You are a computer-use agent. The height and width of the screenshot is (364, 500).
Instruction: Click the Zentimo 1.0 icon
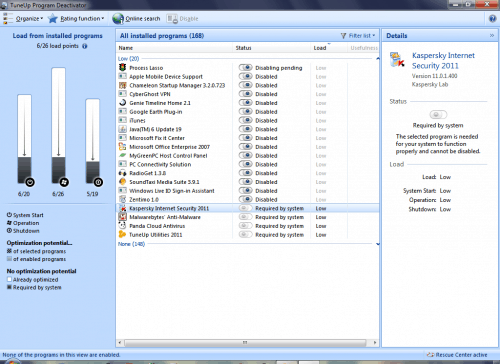[122, 199]
